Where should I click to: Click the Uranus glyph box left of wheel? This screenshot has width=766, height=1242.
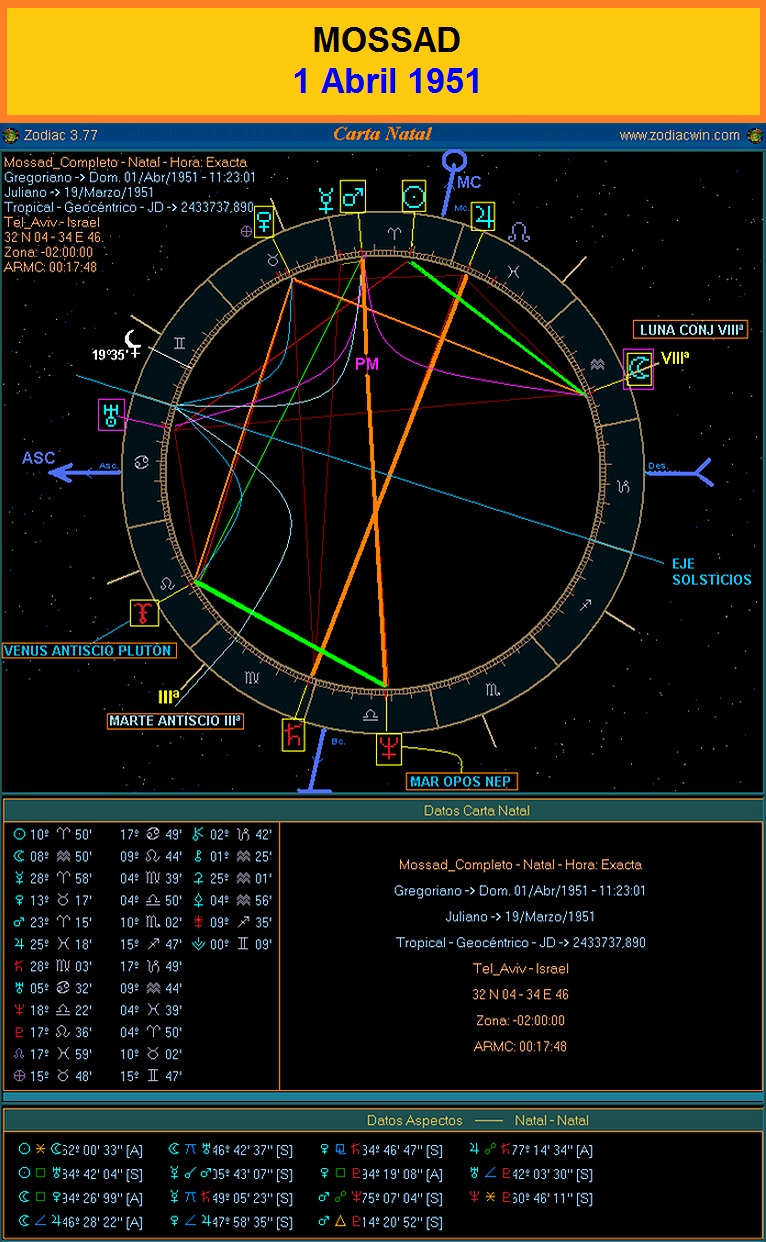click(110, 414)
